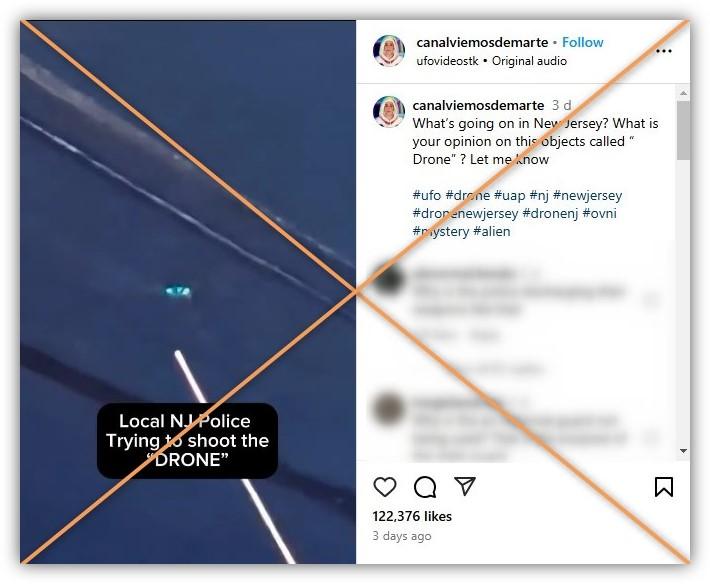Open ufovideostk original audio link
Image resolution: width=710 pixels, height=584 pixels.
pyautogui.click(x=491, y=61)
